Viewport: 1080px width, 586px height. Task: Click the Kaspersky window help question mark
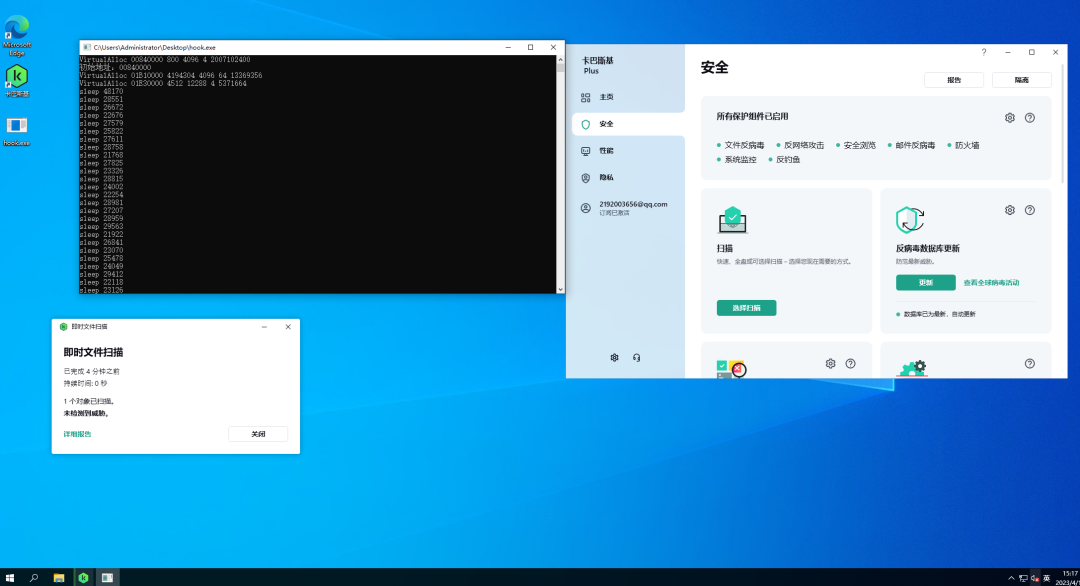click(984, 52)
